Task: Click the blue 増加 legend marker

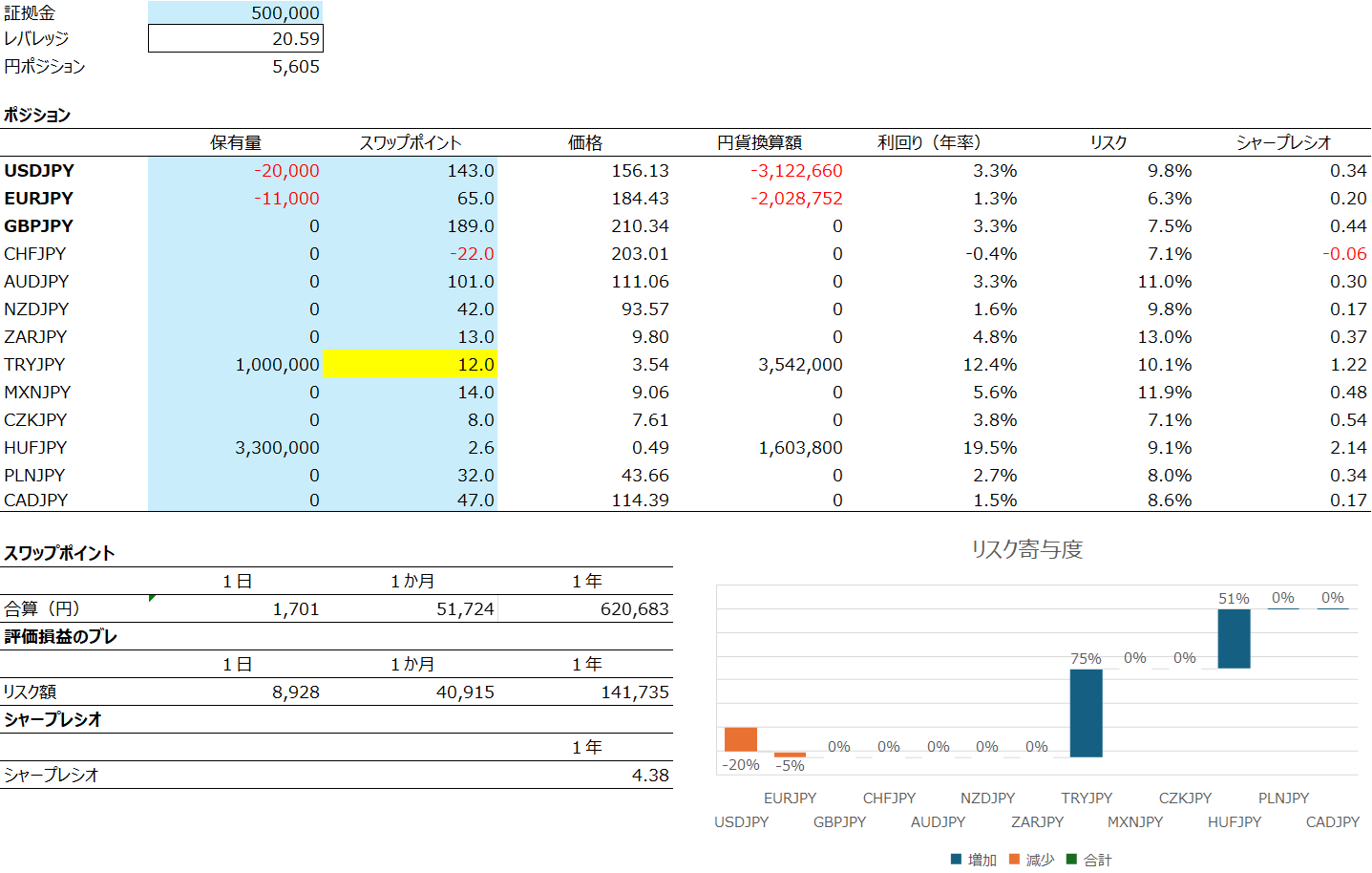Action: (x=956, y=860)
